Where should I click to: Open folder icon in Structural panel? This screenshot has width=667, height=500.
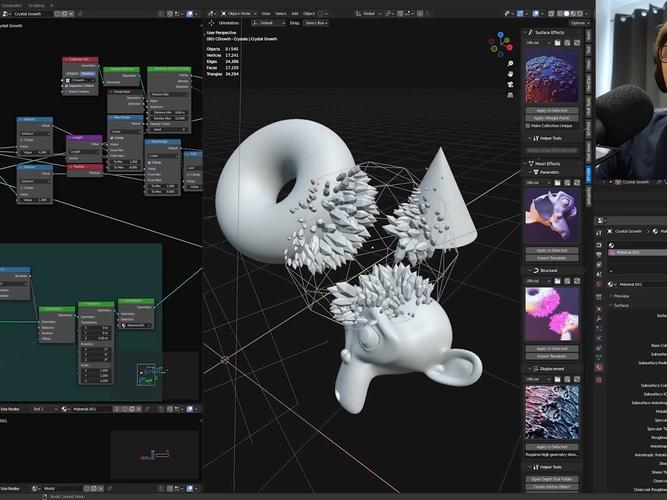coord(558,281)
